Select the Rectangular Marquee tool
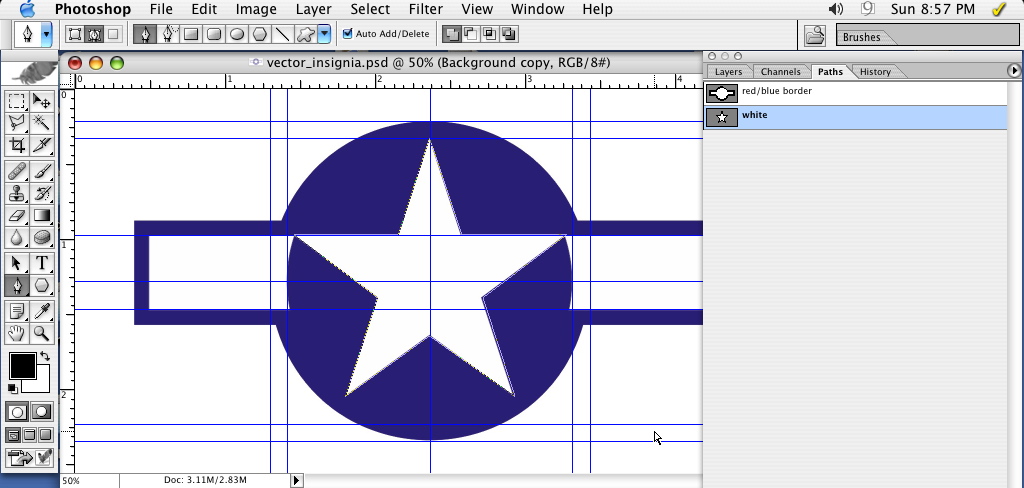This screenshot has width=1024, height=488. (17, 101)
